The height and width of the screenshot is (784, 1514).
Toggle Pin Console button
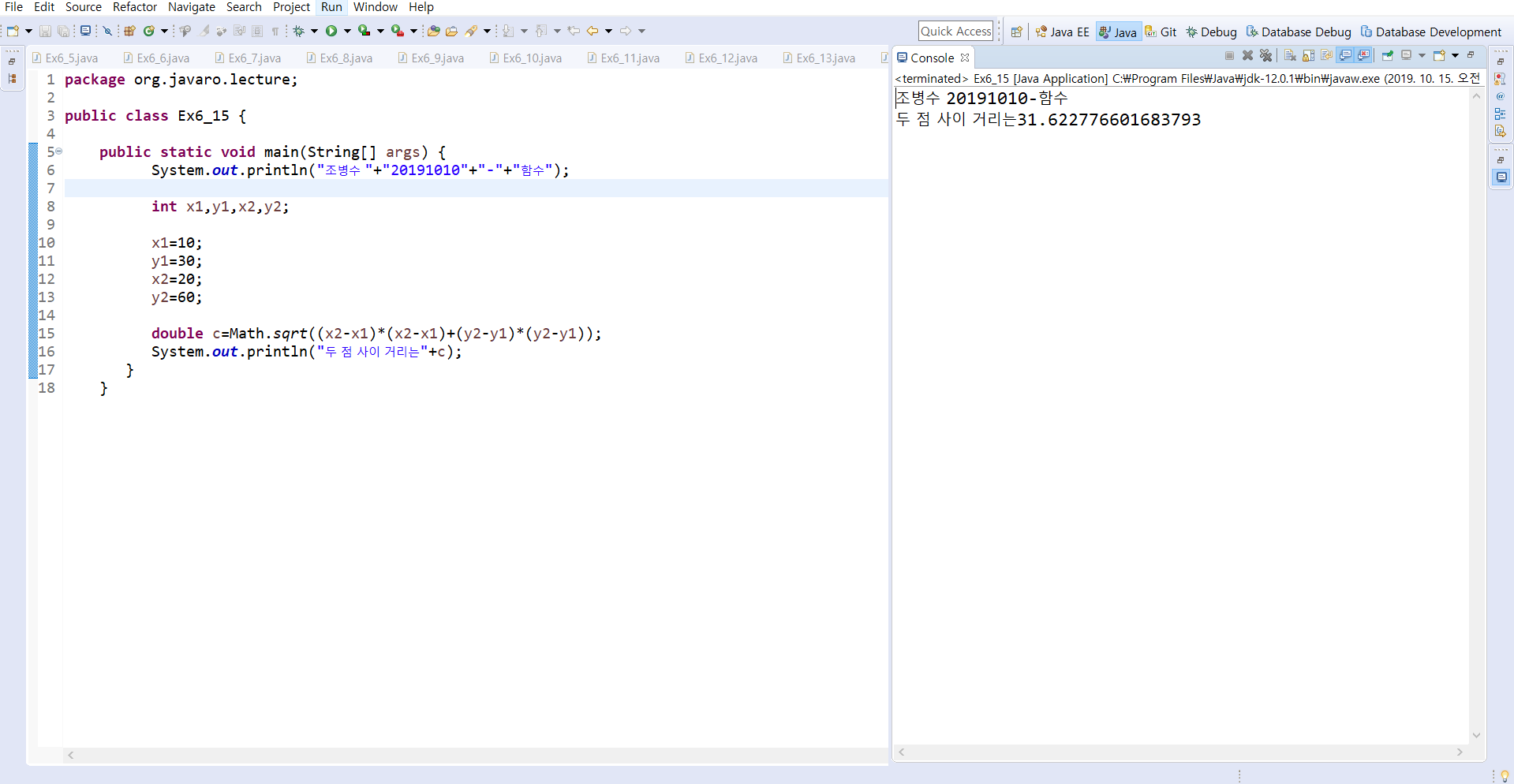pos(1388,55)
